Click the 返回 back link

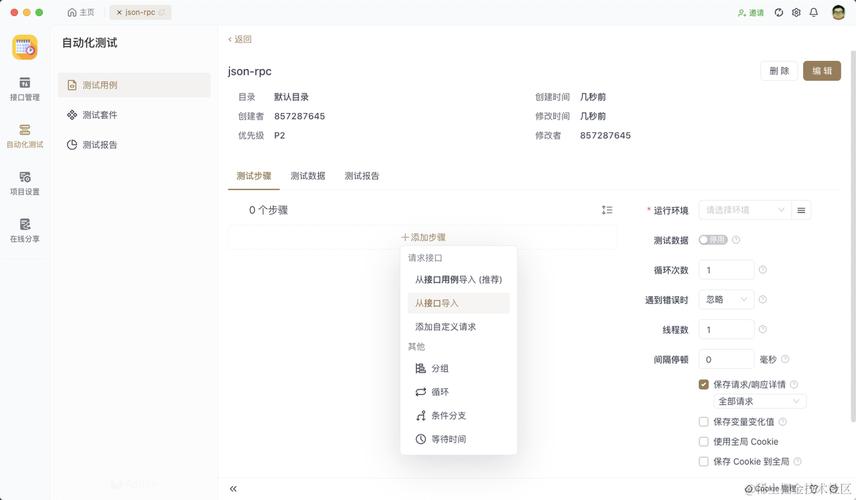tap(240, 39)
